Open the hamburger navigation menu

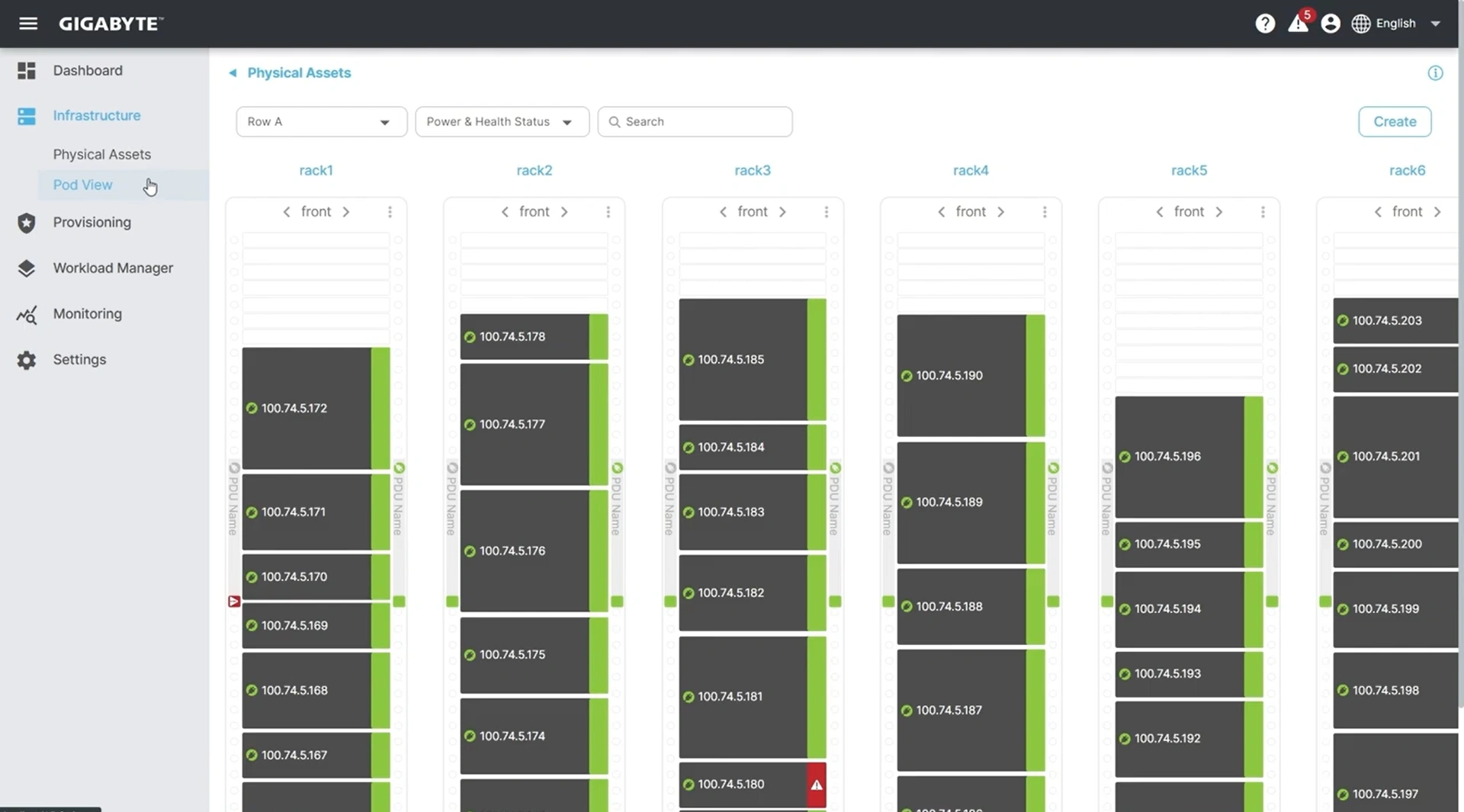tap(28, 24)
